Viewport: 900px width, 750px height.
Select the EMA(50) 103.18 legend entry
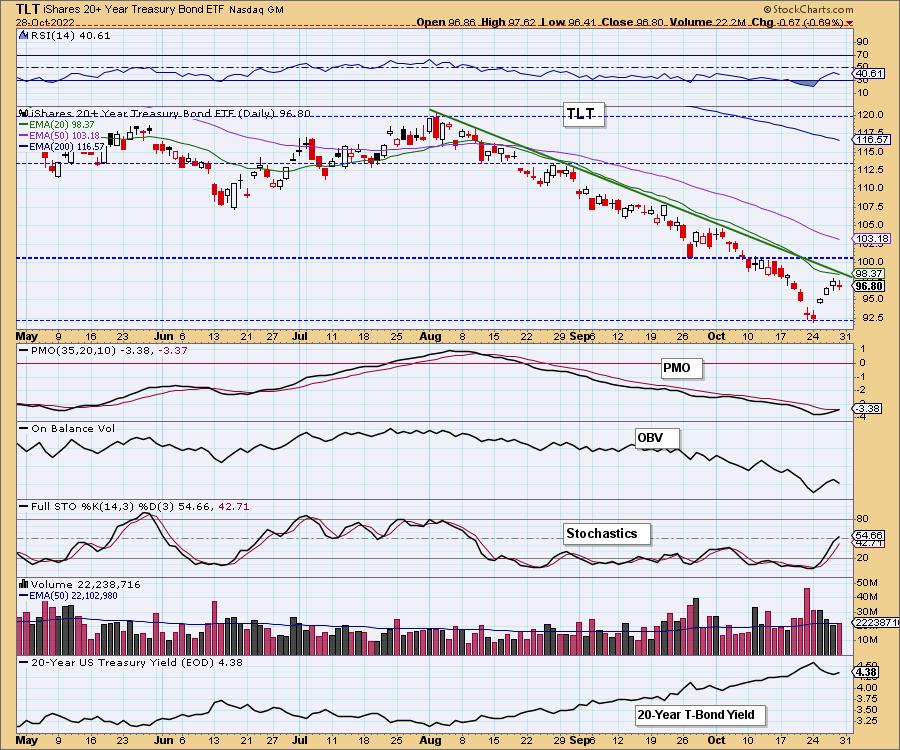pos(59,135)
